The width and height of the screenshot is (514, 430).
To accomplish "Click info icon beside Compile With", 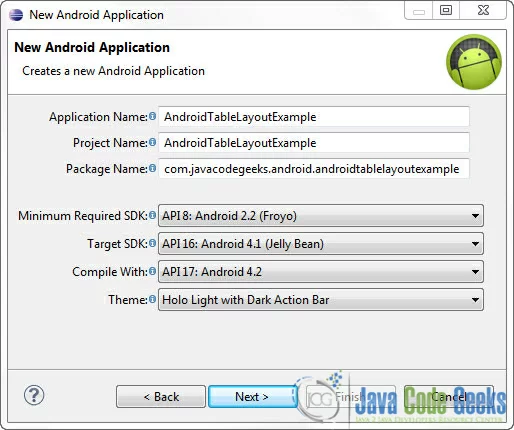I will (x=152, y=271).
